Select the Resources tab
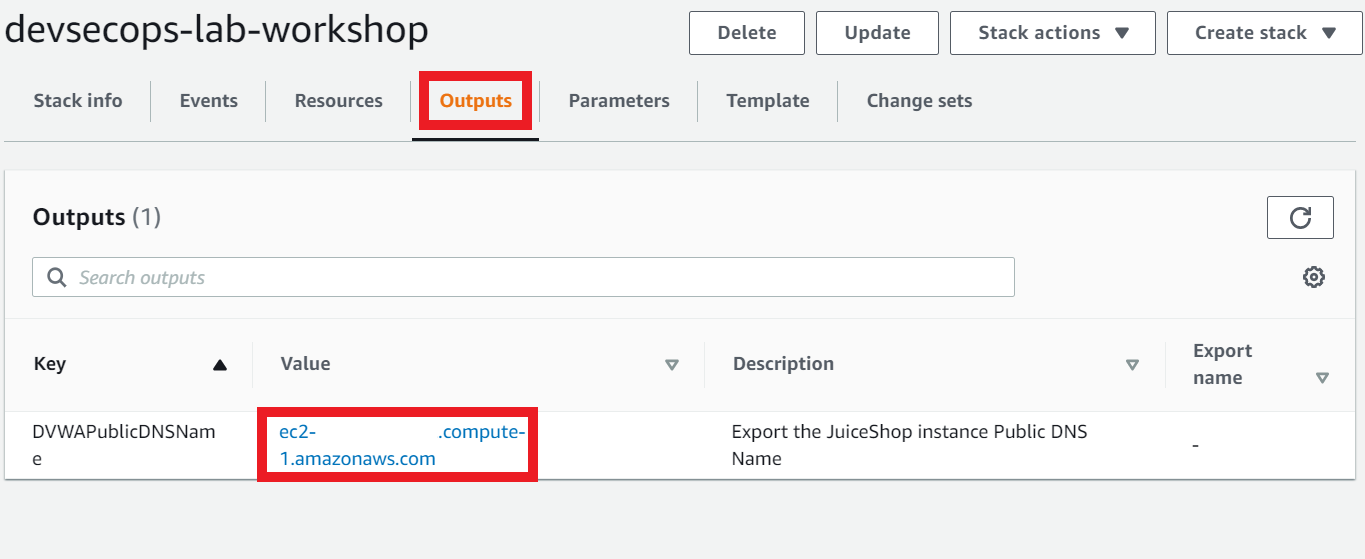Image resolution: width=1365 pixels, height=559 pixels. [x=338, y=101]
